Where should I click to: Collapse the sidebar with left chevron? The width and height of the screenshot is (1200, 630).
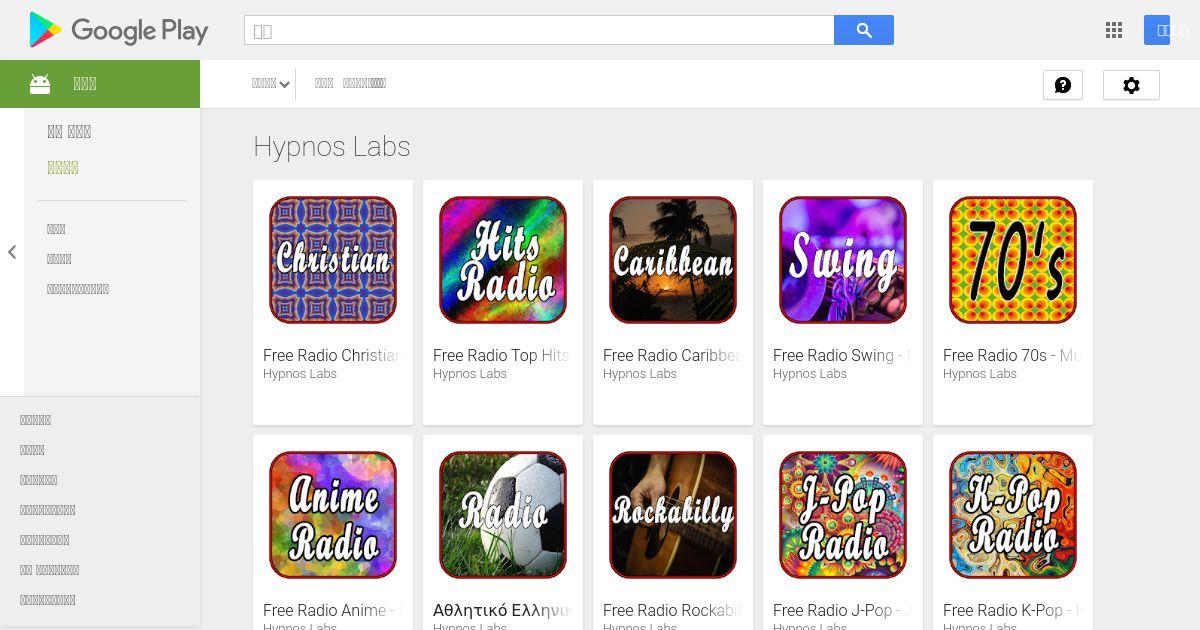pos(12,252)
